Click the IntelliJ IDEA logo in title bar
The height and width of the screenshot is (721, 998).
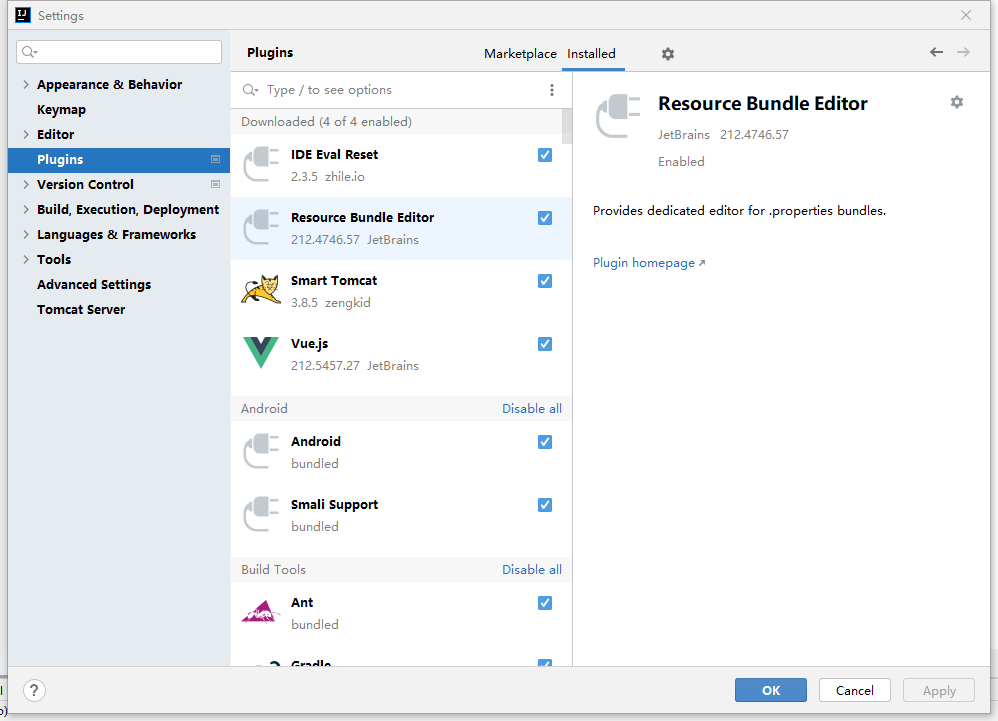click(23, 15)
